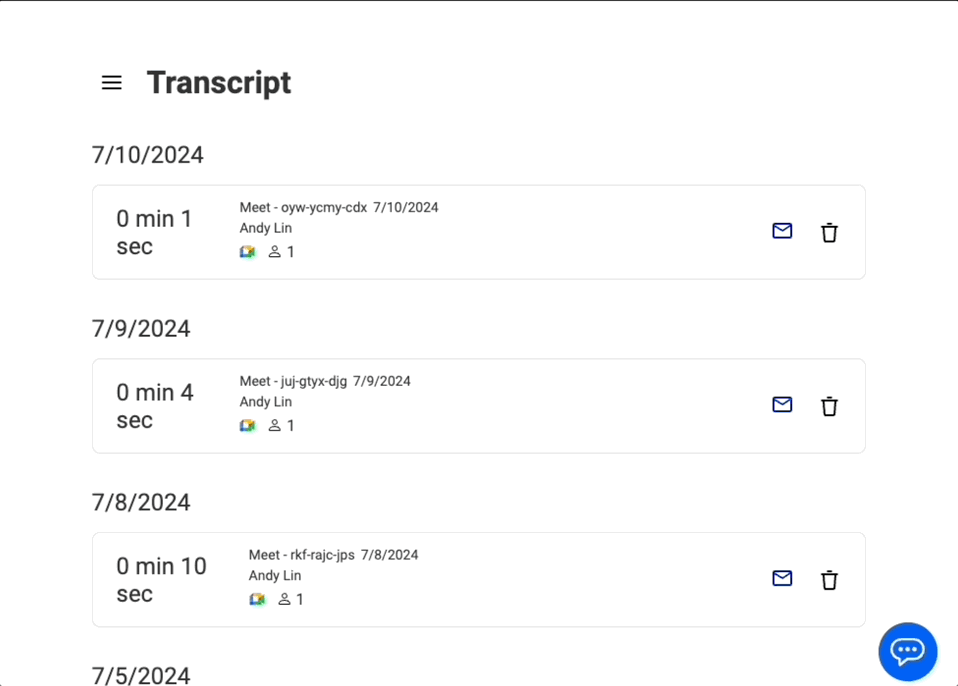Click participant count icon in oyw-ycmy-cdx card
This screenshot has width=958, height=686.
[x=275, y=252]
